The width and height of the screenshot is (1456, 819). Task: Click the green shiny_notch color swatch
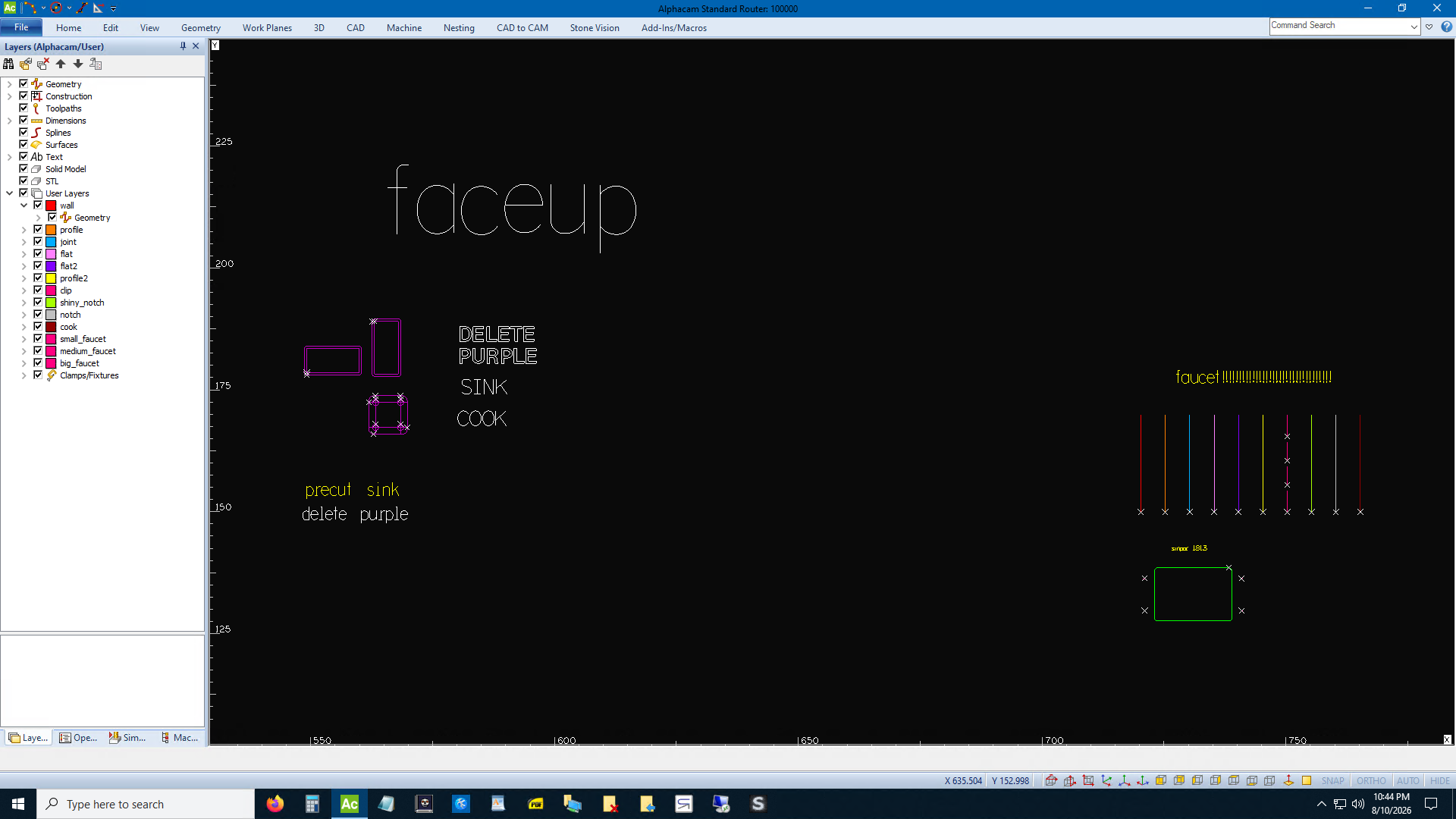pos(51,303)
